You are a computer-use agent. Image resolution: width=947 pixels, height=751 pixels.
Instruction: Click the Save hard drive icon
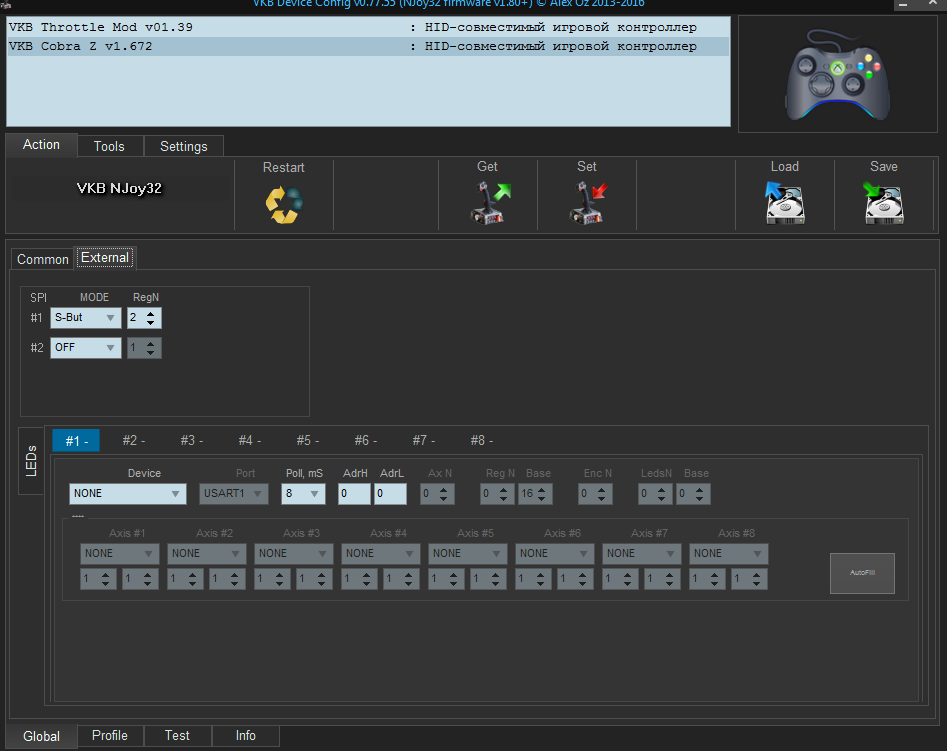(x=883, y=203)
